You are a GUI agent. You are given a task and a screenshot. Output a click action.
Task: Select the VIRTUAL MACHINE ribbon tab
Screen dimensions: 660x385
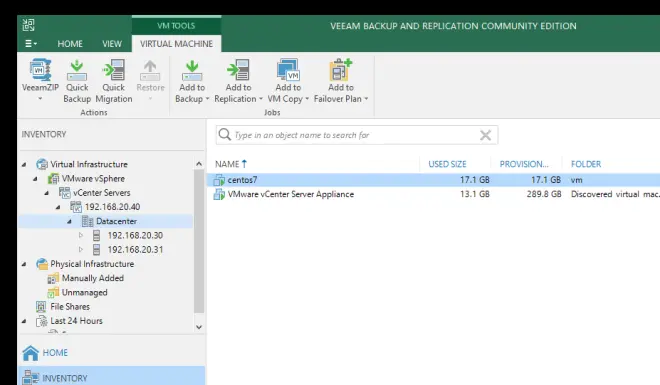176,44
